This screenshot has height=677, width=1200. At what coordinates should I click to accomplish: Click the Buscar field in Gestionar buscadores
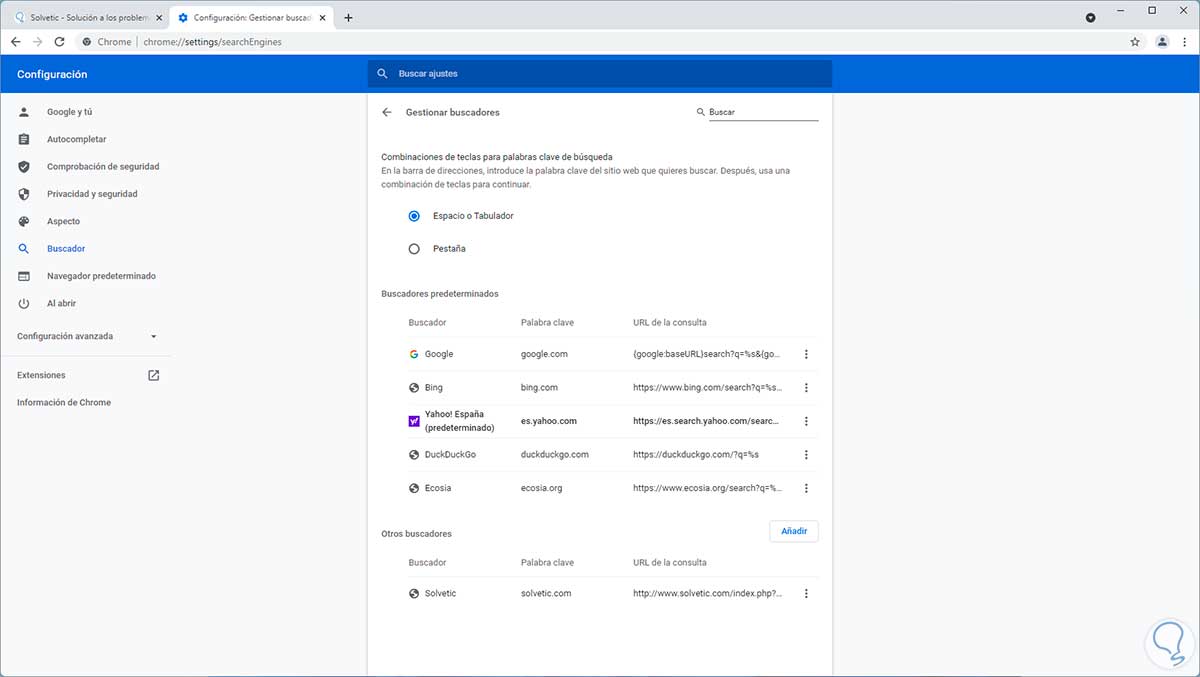click(x=763, y=112)
